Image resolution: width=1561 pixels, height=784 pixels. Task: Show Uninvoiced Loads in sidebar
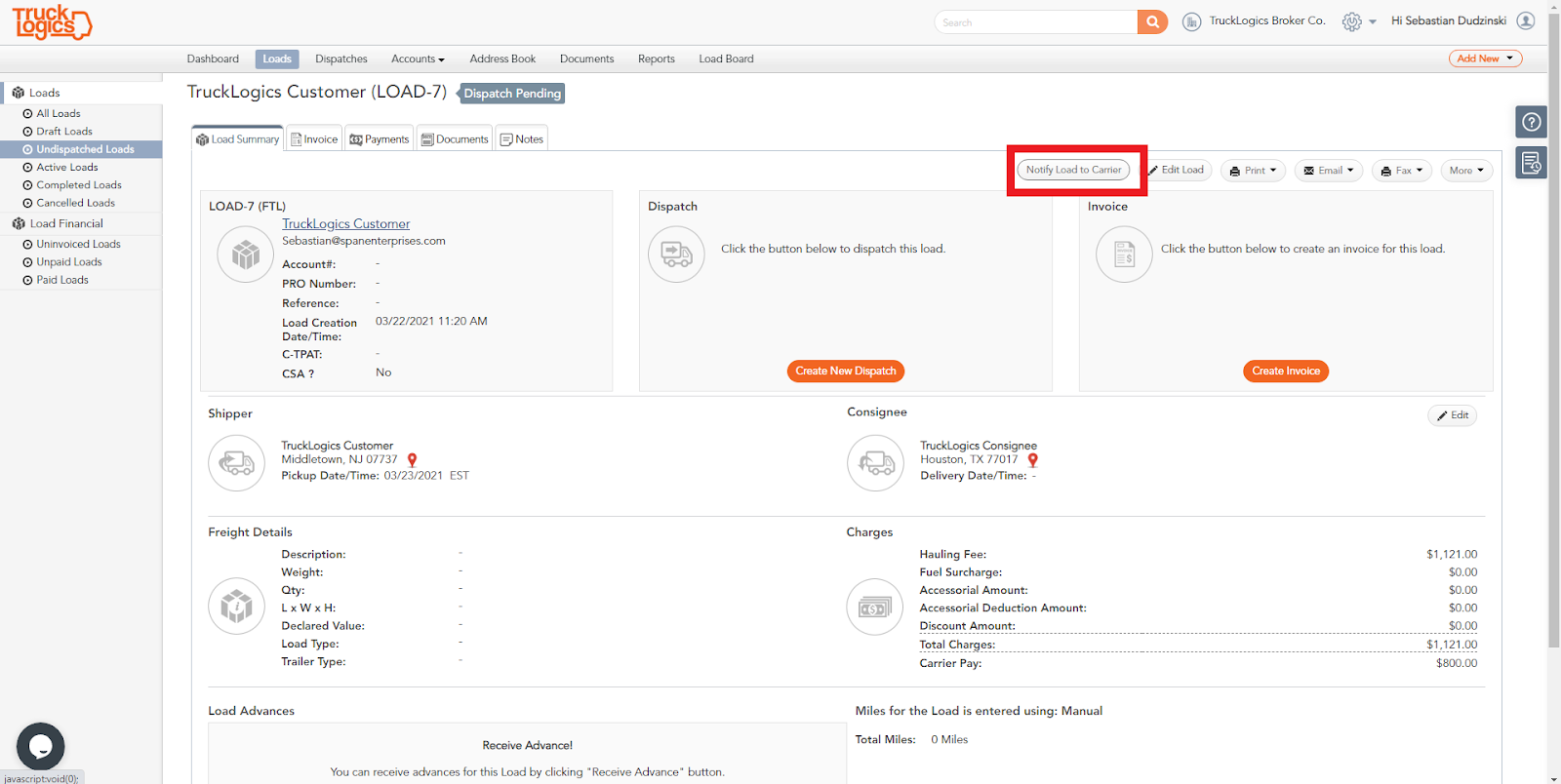pyautogui.click(x=79, y=245)
